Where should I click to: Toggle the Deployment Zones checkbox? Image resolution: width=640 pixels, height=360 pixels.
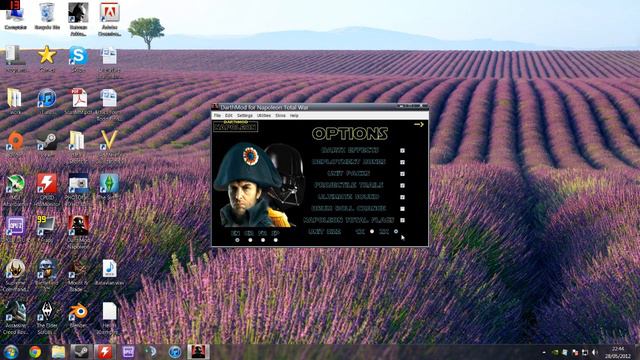point(402,162)
